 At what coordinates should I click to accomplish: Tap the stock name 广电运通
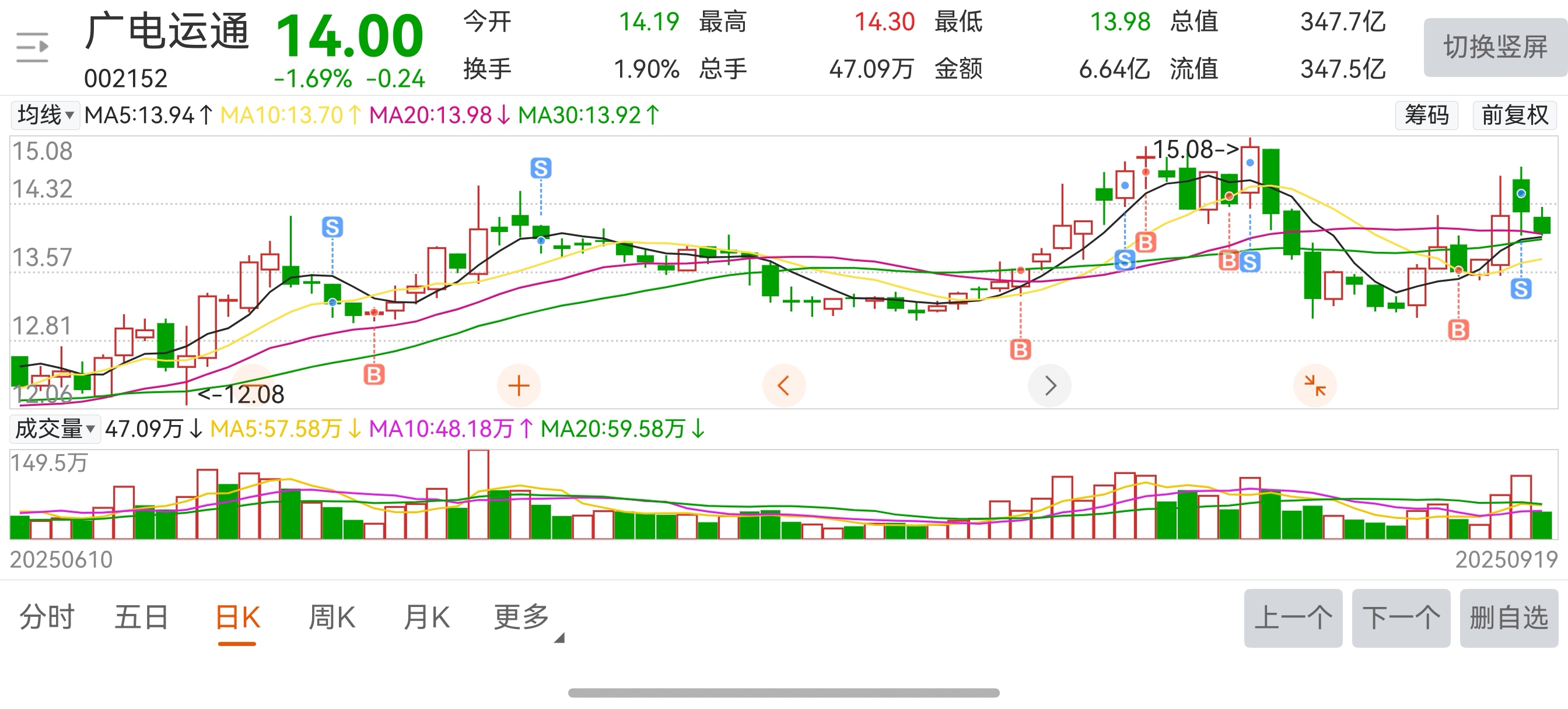pos(167,31)
